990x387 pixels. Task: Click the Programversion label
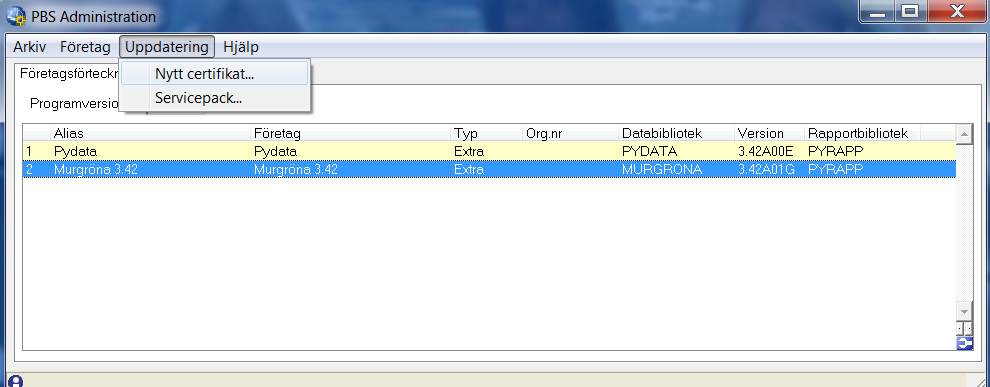click(x=74, y=104)
